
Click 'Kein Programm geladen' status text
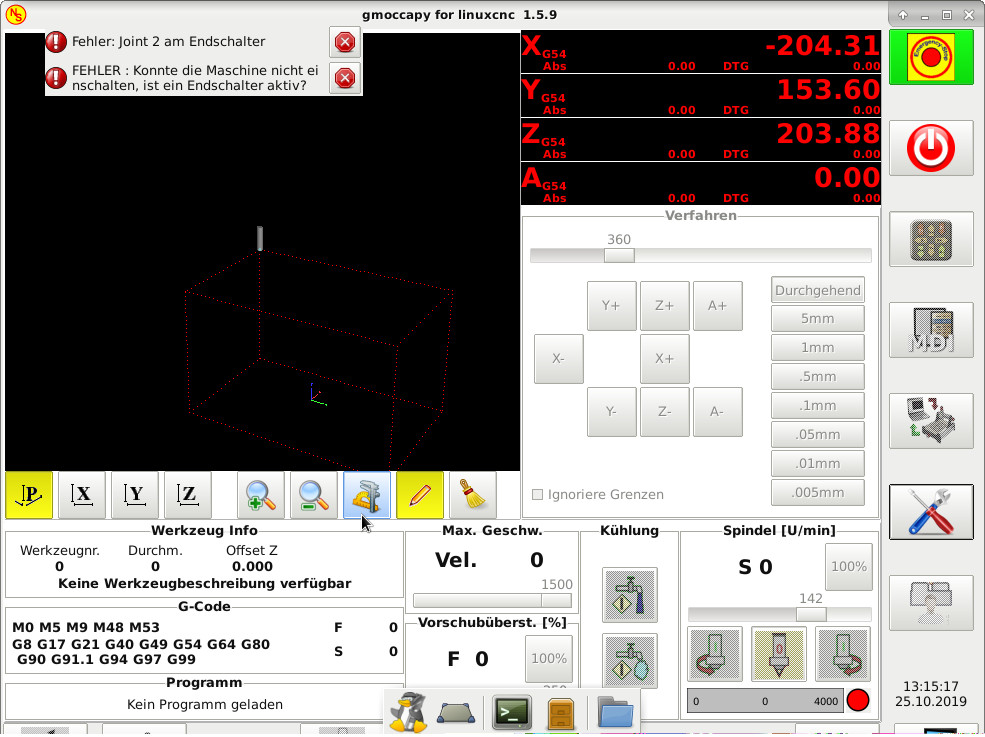click(x=205, y=704)
